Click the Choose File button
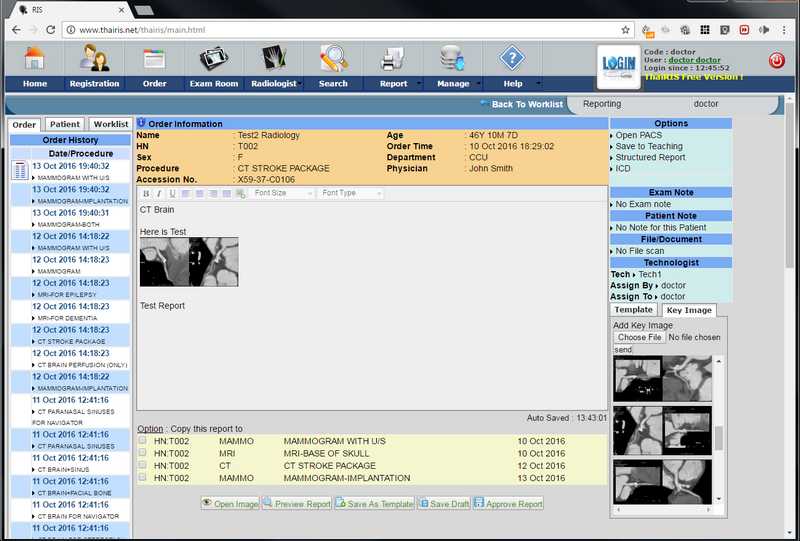This screenshot has width=800, height=541. point(639,338)
